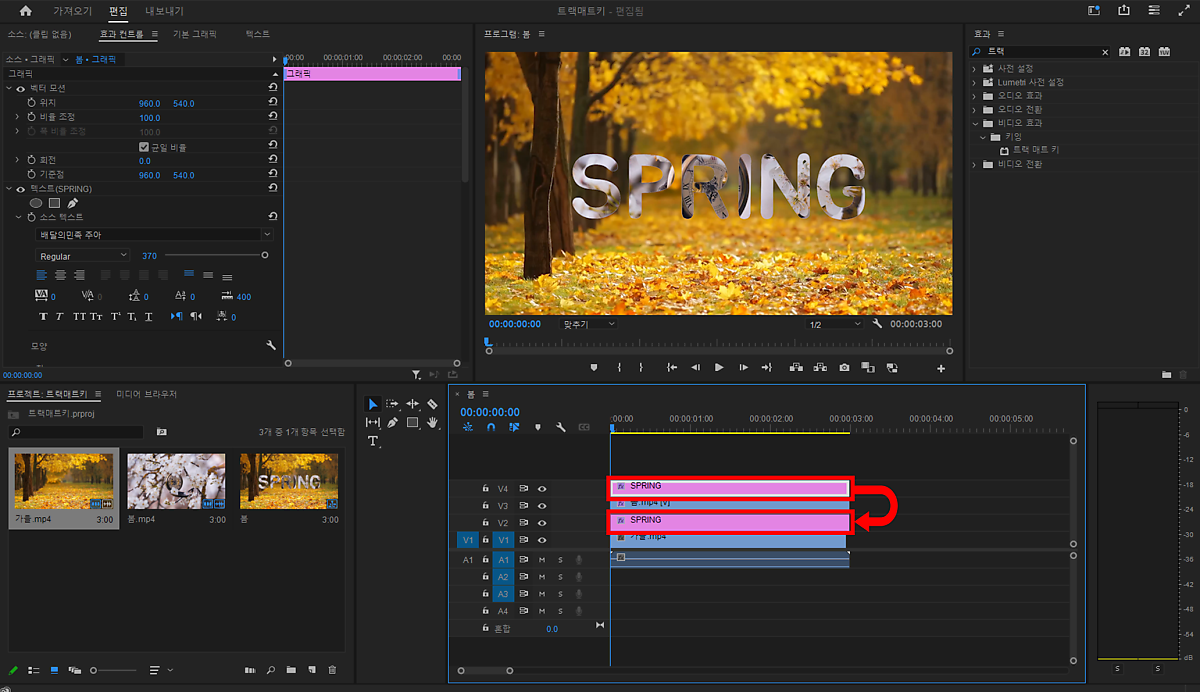Click the Export Frame camera icon
This screenshot has height=692, width=1200.
(x=844, y=368)
